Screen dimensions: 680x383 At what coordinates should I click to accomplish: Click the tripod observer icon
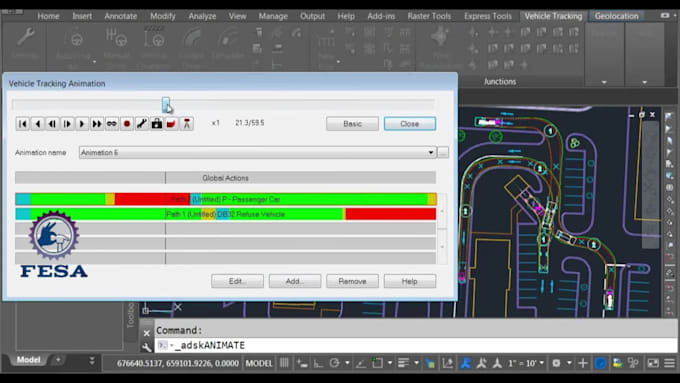click(186, 124)
